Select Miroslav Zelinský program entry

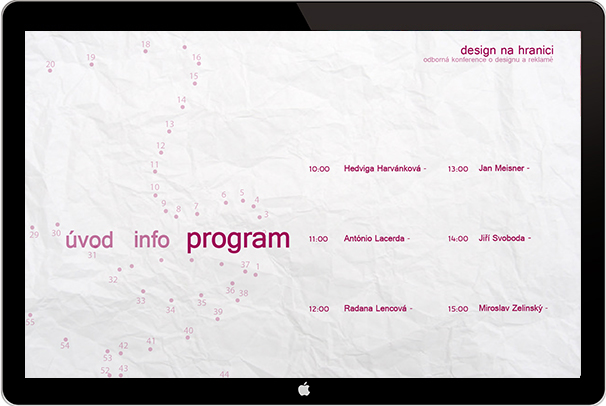coord(510,309)
